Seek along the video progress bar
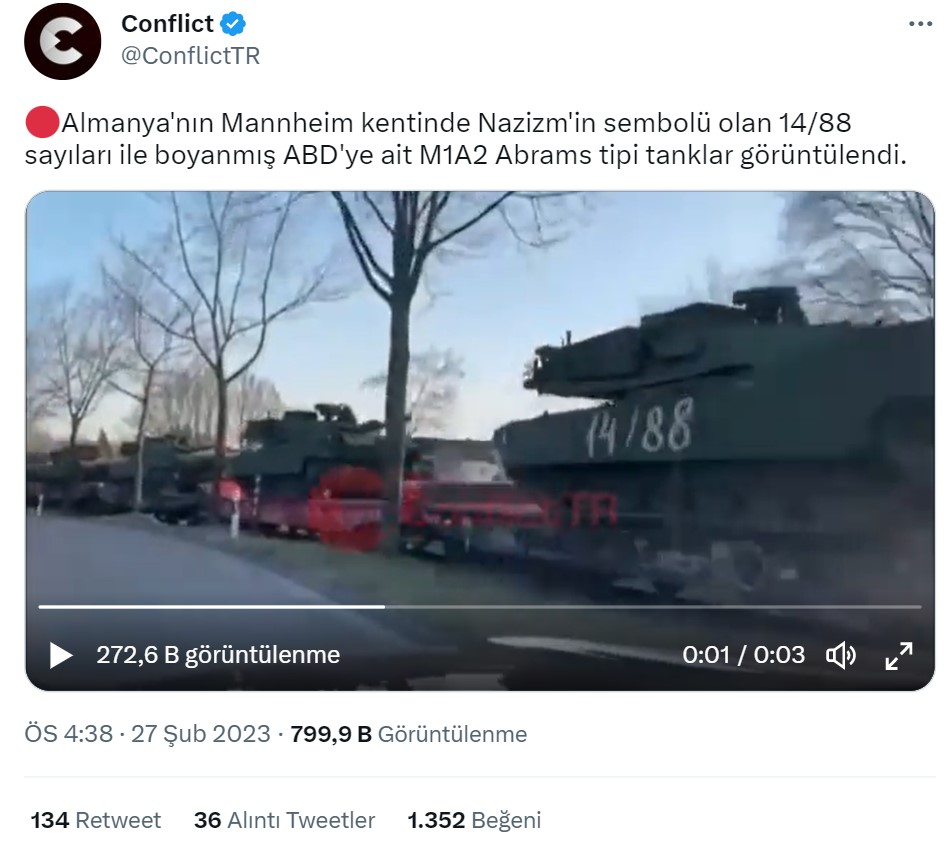 pos(480,606)
